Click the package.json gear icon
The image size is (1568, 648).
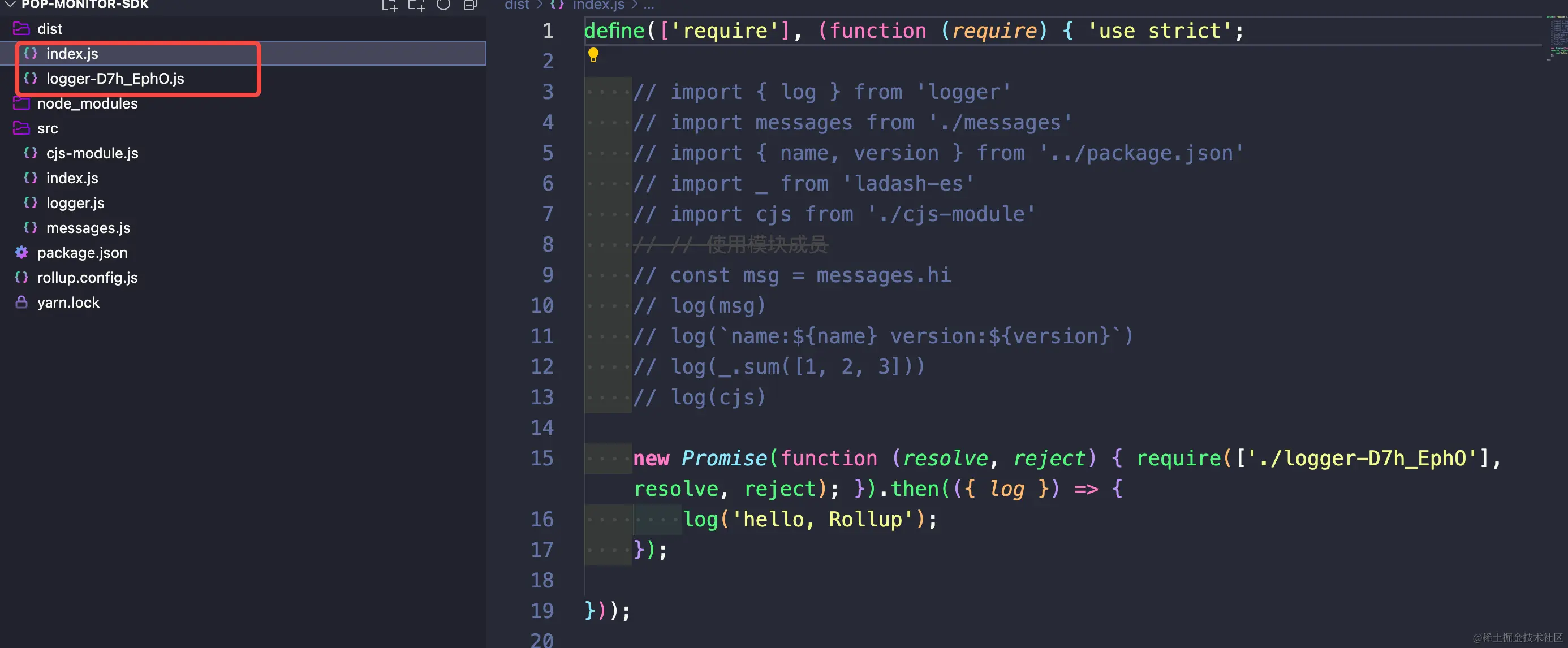21,253
